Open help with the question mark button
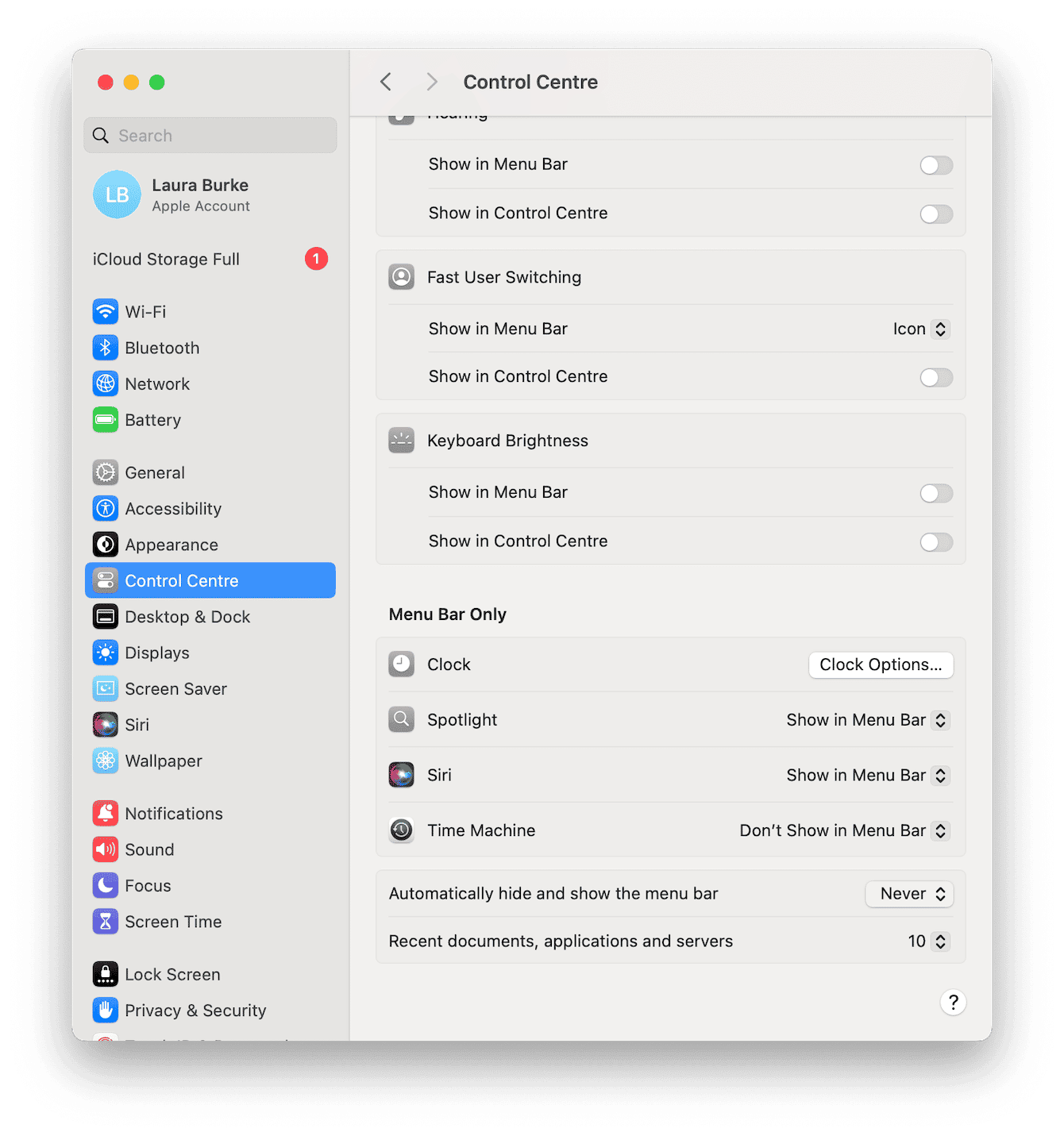Image resolution: width=1064 pixels, height=1136 pixels. (953, 1003)
